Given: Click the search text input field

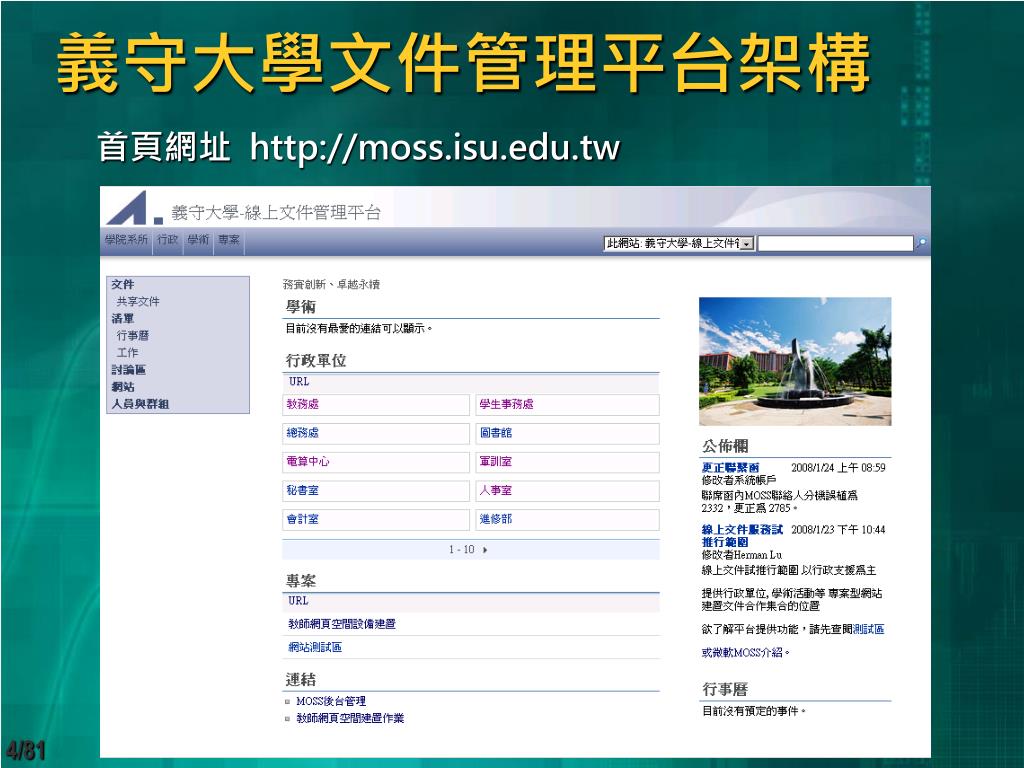Looking at the screenshot, I should point(835,243).
